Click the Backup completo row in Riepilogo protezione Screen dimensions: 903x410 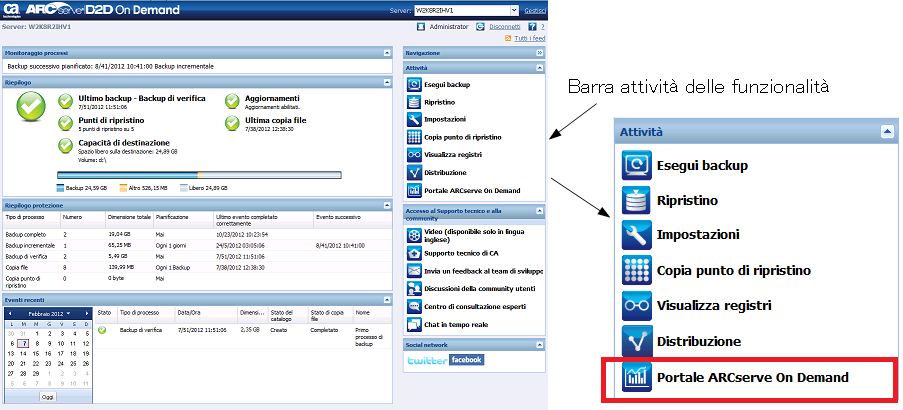pyautogui.click(x=198, y=234)
